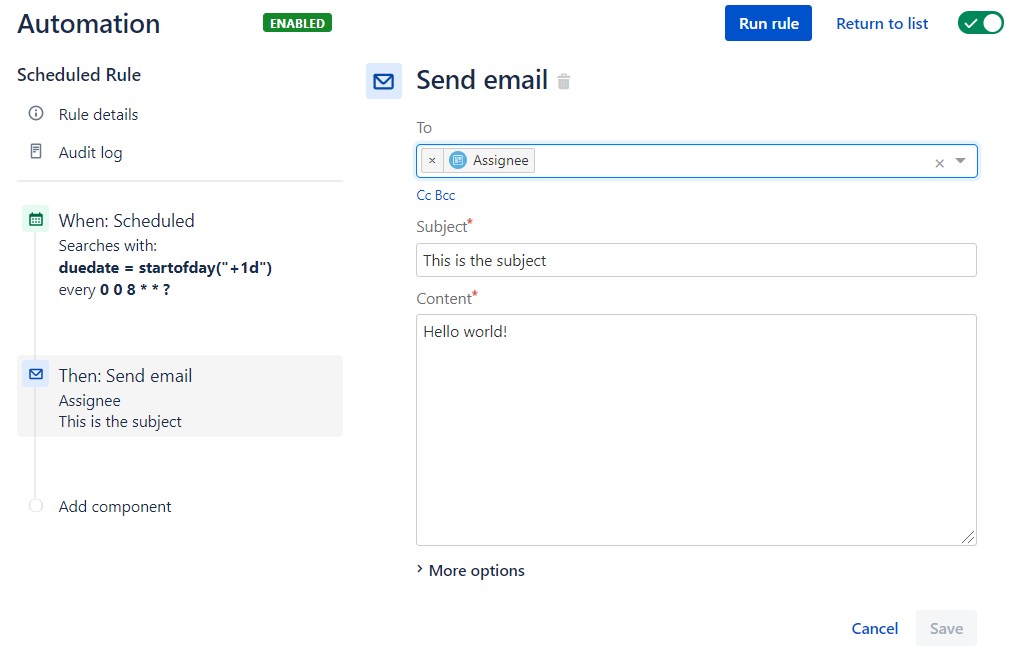Click the envelope icon for Then: Send email
1022x654 pixels.
[x=36, y=374]
